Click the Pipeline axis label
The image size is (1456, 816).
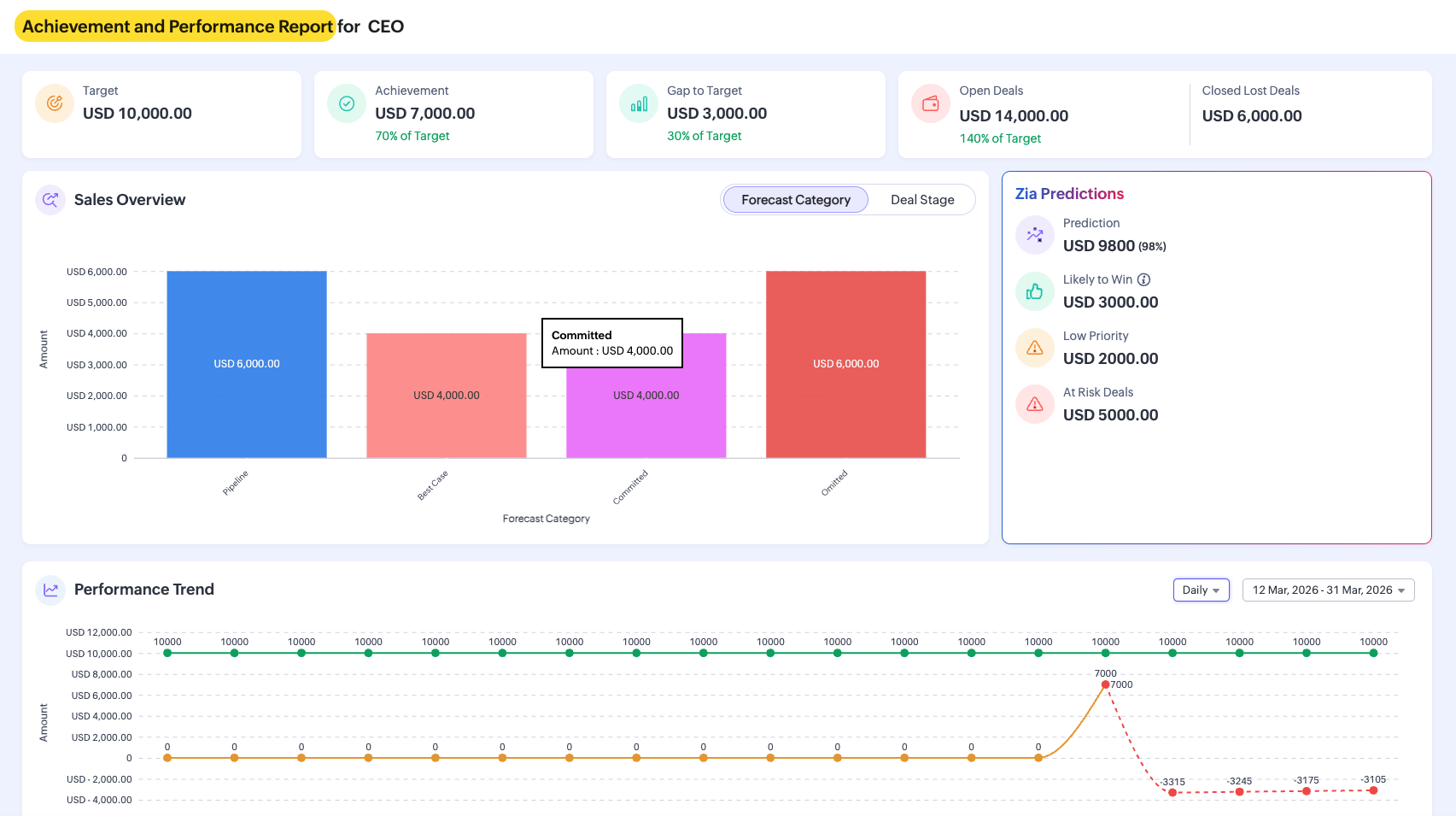pos(235,483)
